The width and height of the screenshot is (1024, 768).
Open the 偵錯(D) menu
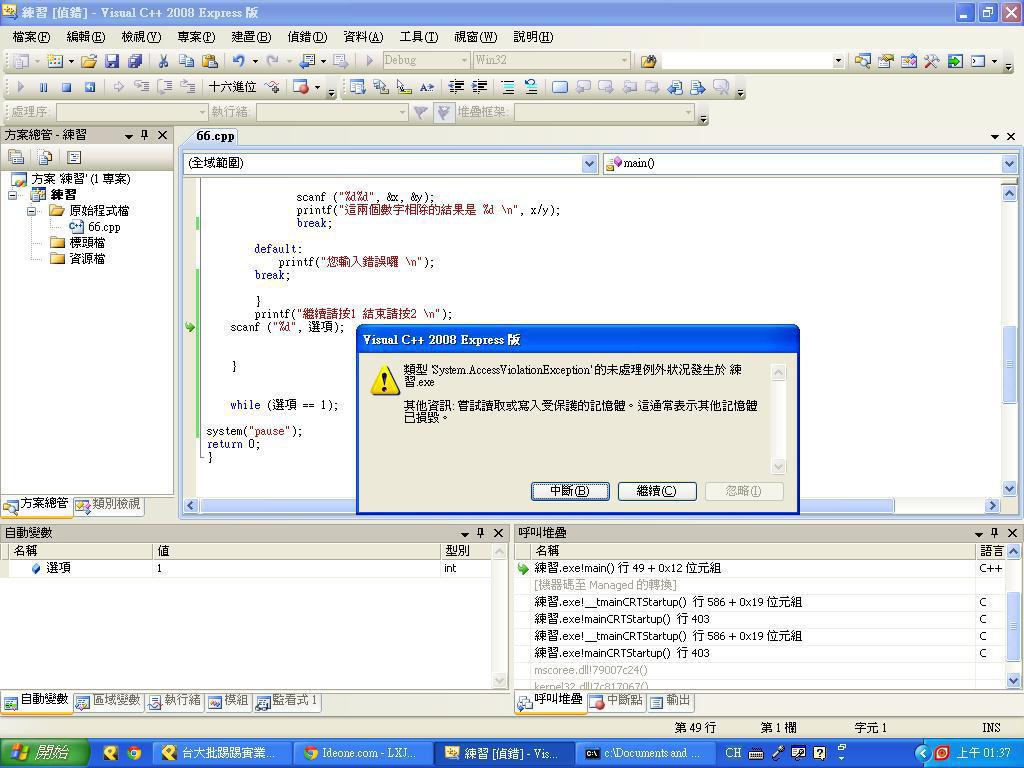pyautogui.click(x=307, y=37)
